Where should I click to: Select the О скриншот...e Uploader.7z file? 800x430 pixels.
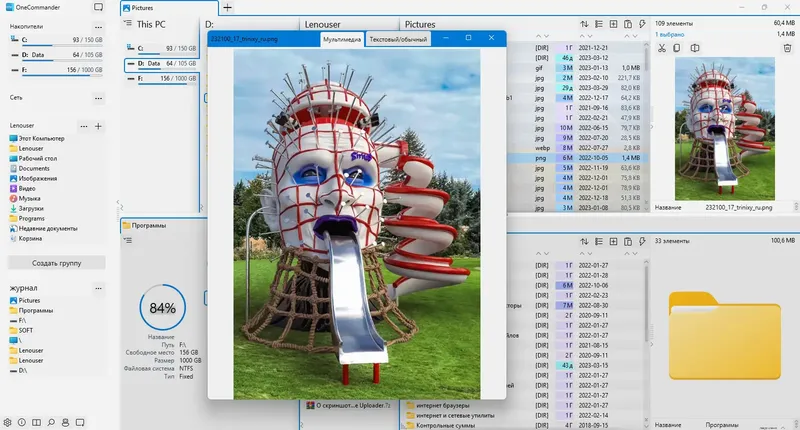(348, 406)
